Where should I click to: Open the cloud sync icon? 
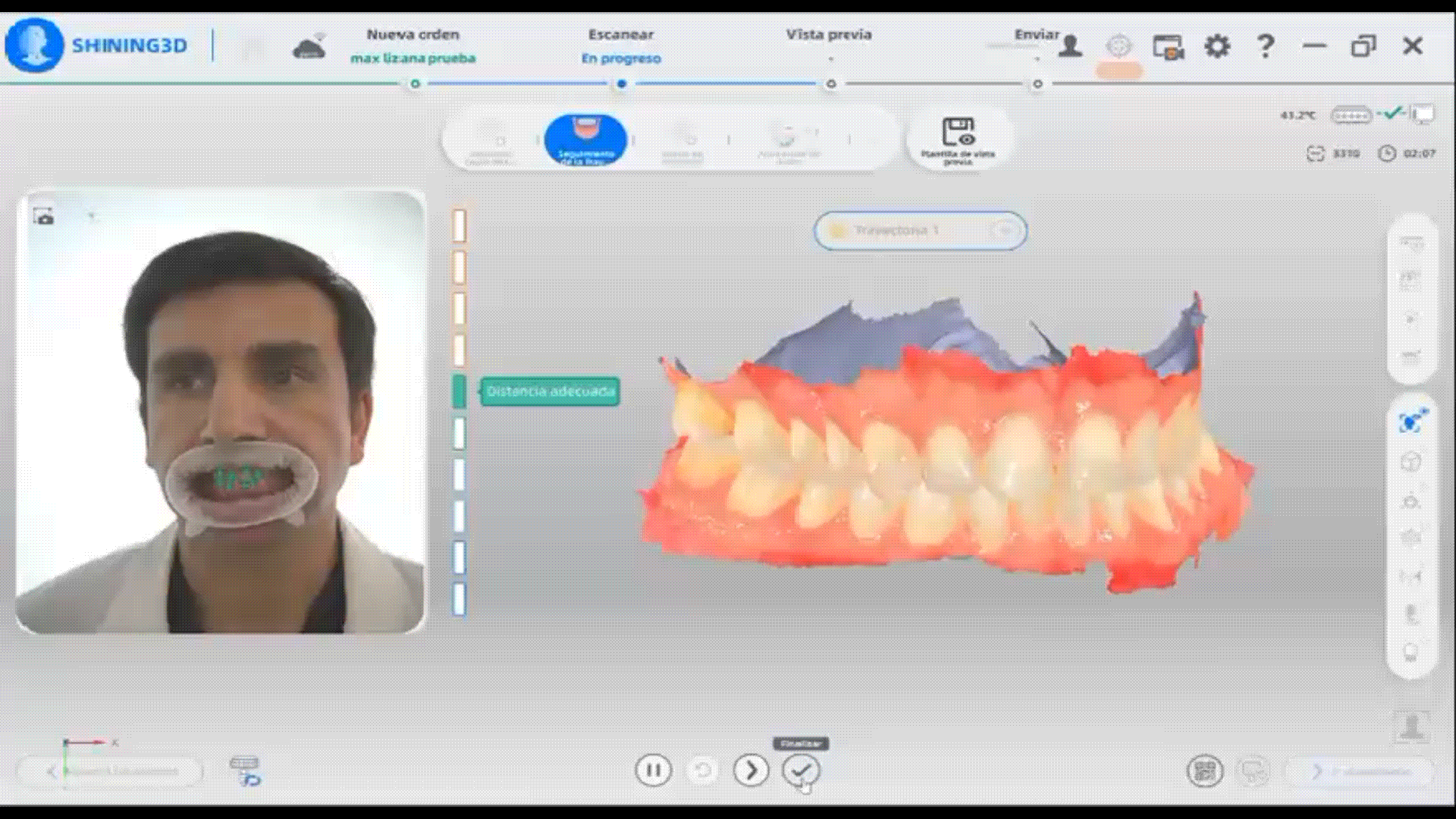[x=309, y=48]
